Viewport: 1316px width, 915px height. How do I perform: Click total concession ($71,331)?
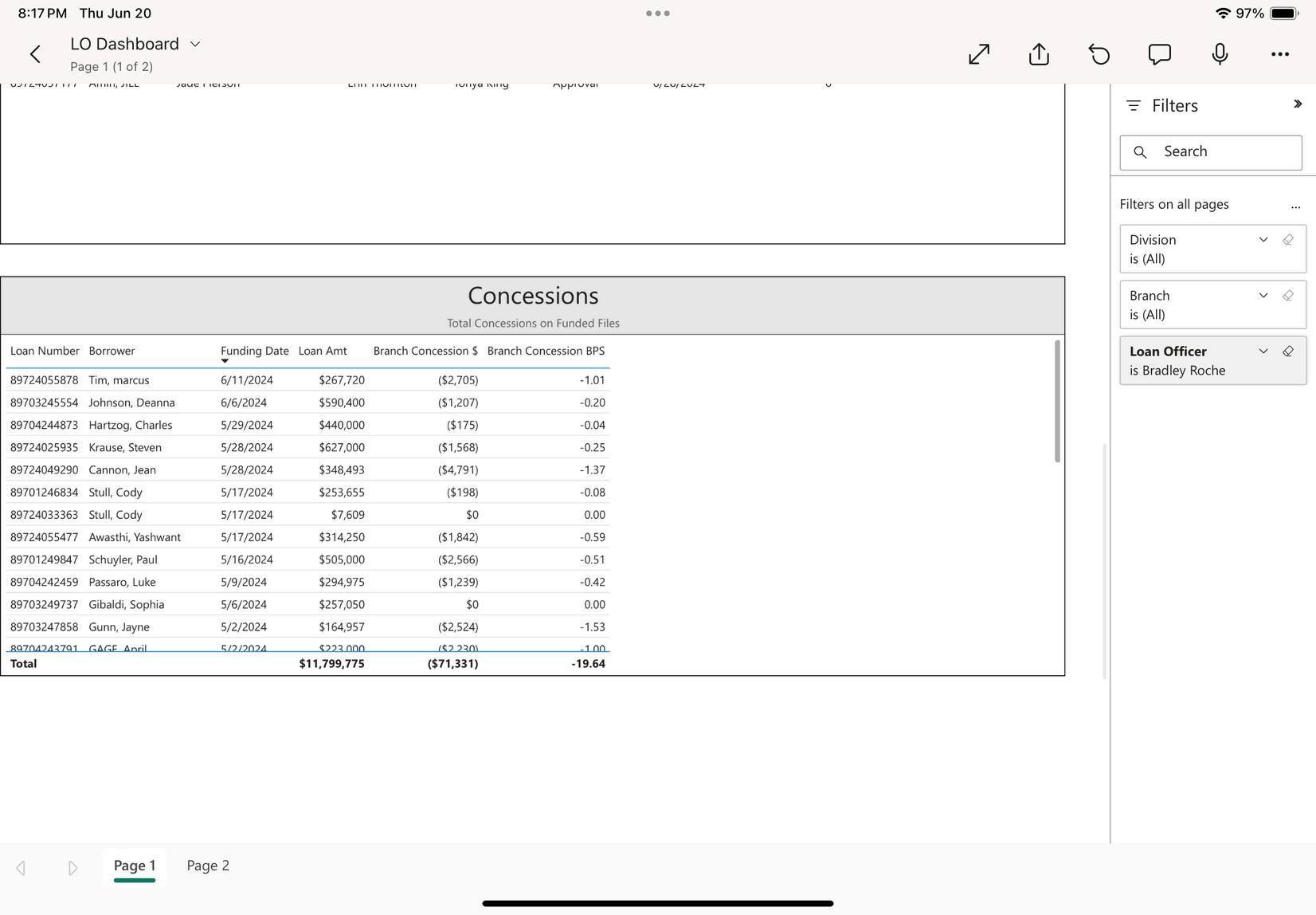point(452,663)
